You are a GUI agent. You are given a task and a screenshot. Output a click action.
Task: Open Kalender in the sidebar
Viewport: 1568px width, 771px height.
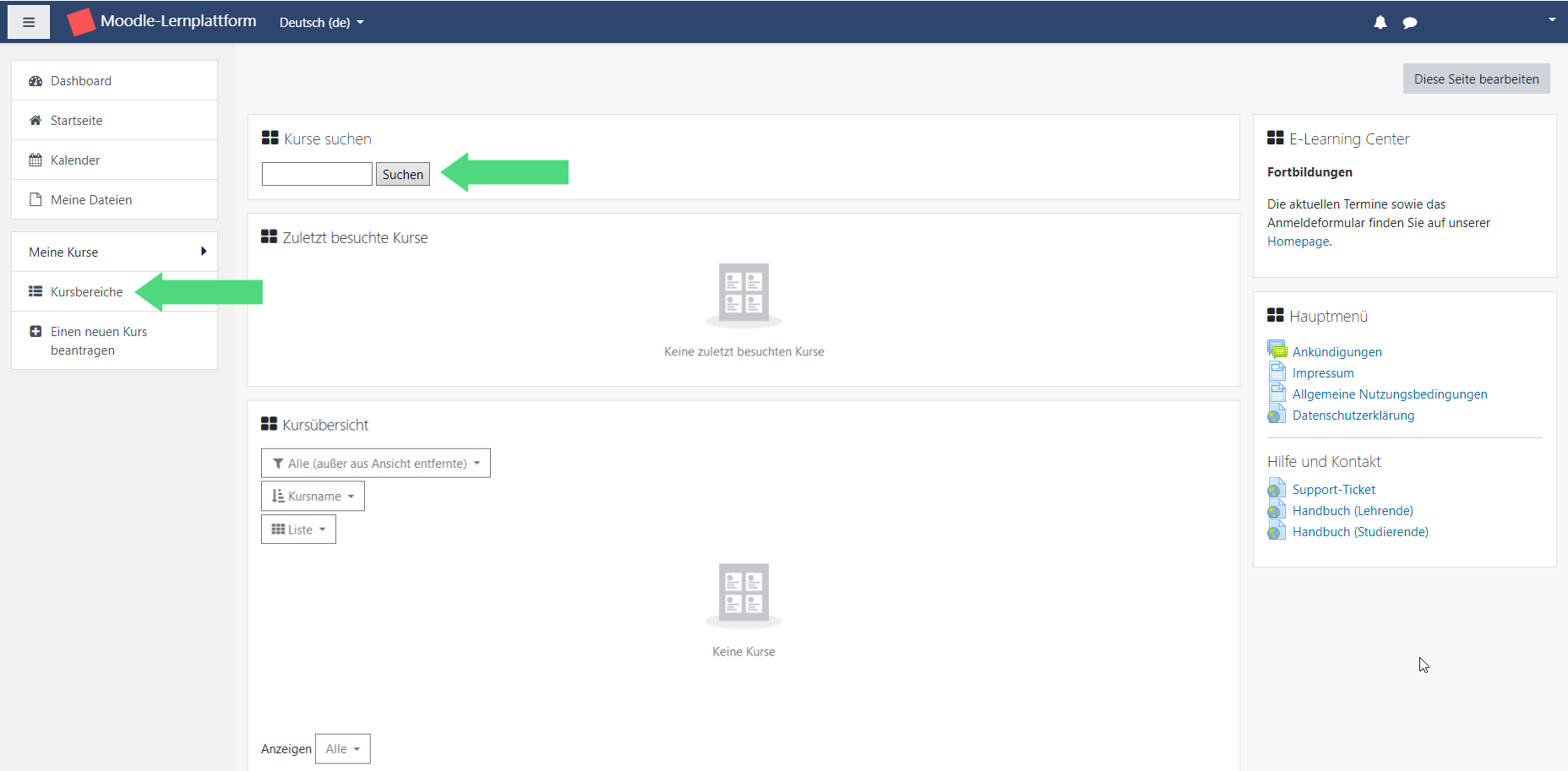114,160
